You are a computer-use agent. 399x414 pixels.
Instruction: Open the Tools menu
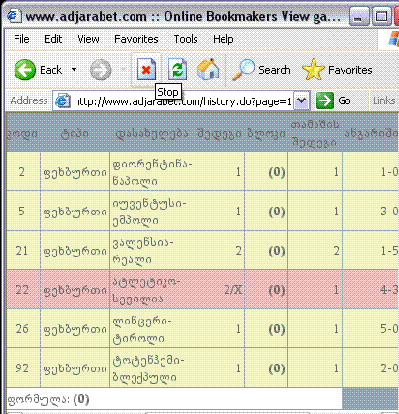pyautogui.click(x=185, y=39)
